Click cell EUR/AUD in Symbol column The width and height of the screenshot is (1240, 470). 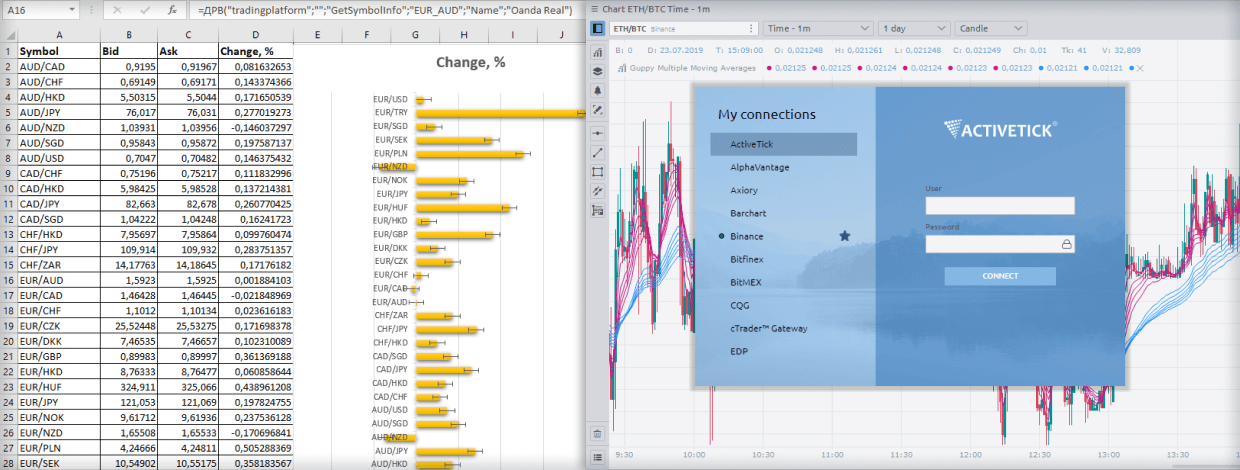pyautogui.click(x=59, y=281)
